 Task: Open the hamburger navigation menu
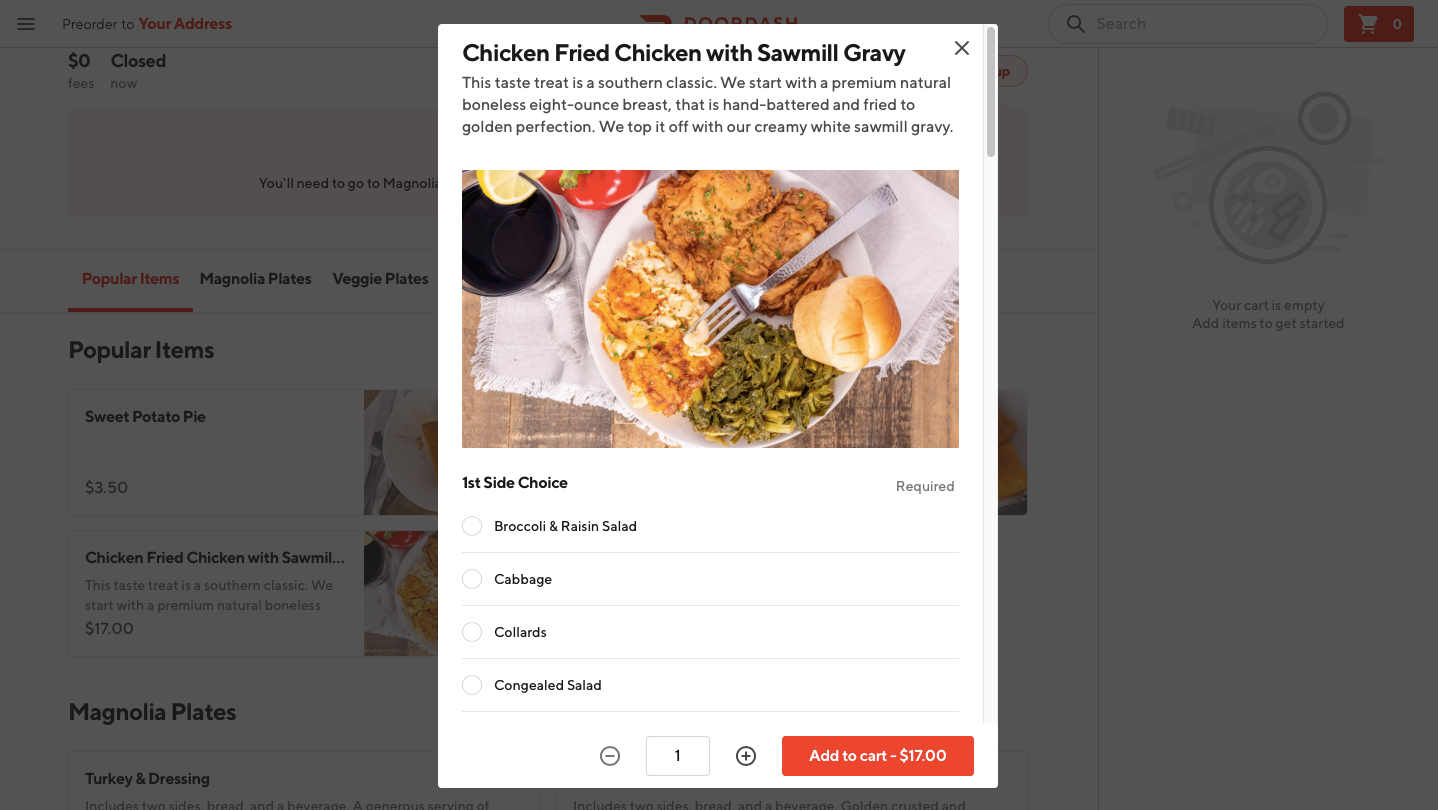[x=26, y=24]
